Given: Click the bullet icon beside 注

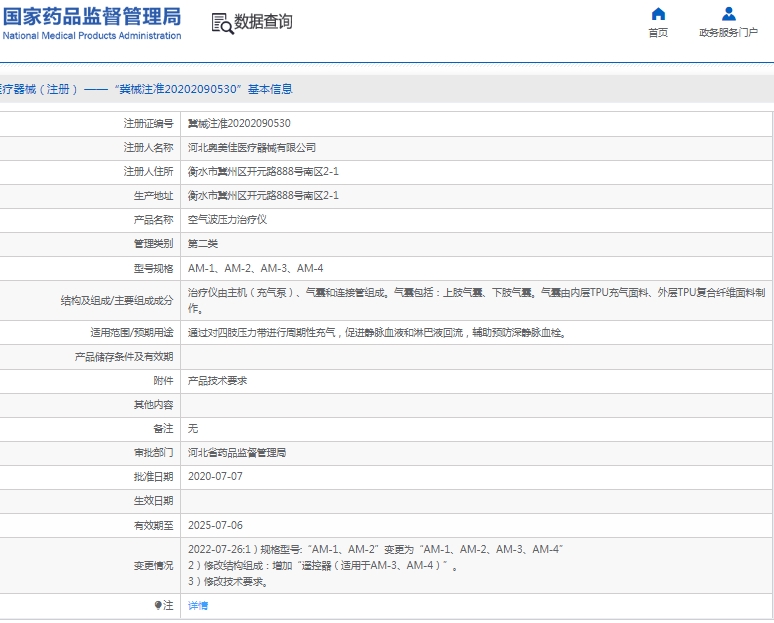Looking at the screenshot, I should (x=158, y=605).
